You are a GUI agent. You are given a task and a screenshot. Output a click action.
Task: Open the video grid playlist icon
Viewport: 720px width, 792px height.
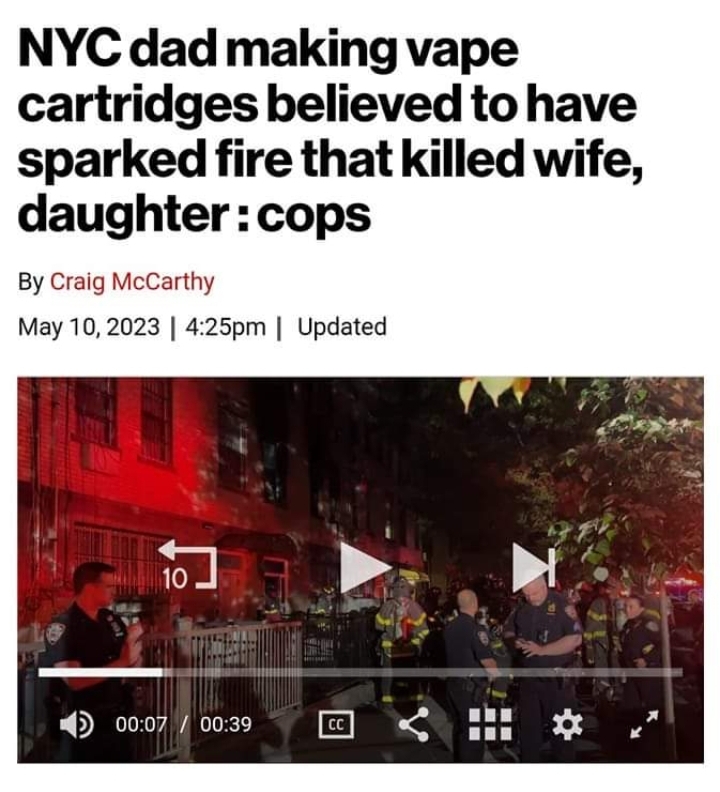point(490,724)
